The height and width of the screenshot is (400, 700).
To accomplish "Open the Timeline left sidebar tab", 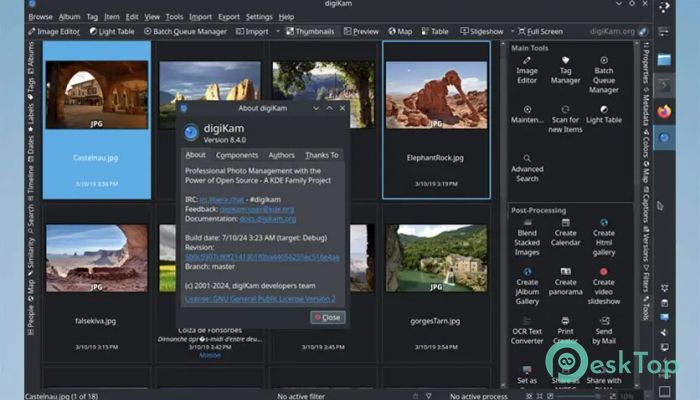I will pos(31,183).
